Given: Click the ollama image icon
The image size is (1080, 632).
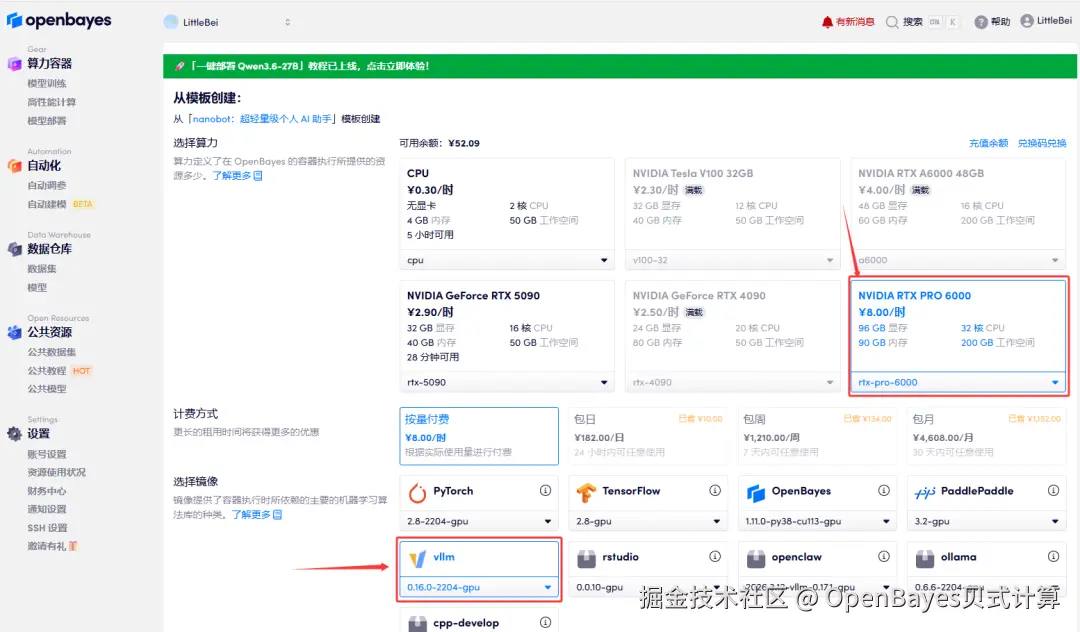Looking at the screenshot, I should [x=925, y=558].
